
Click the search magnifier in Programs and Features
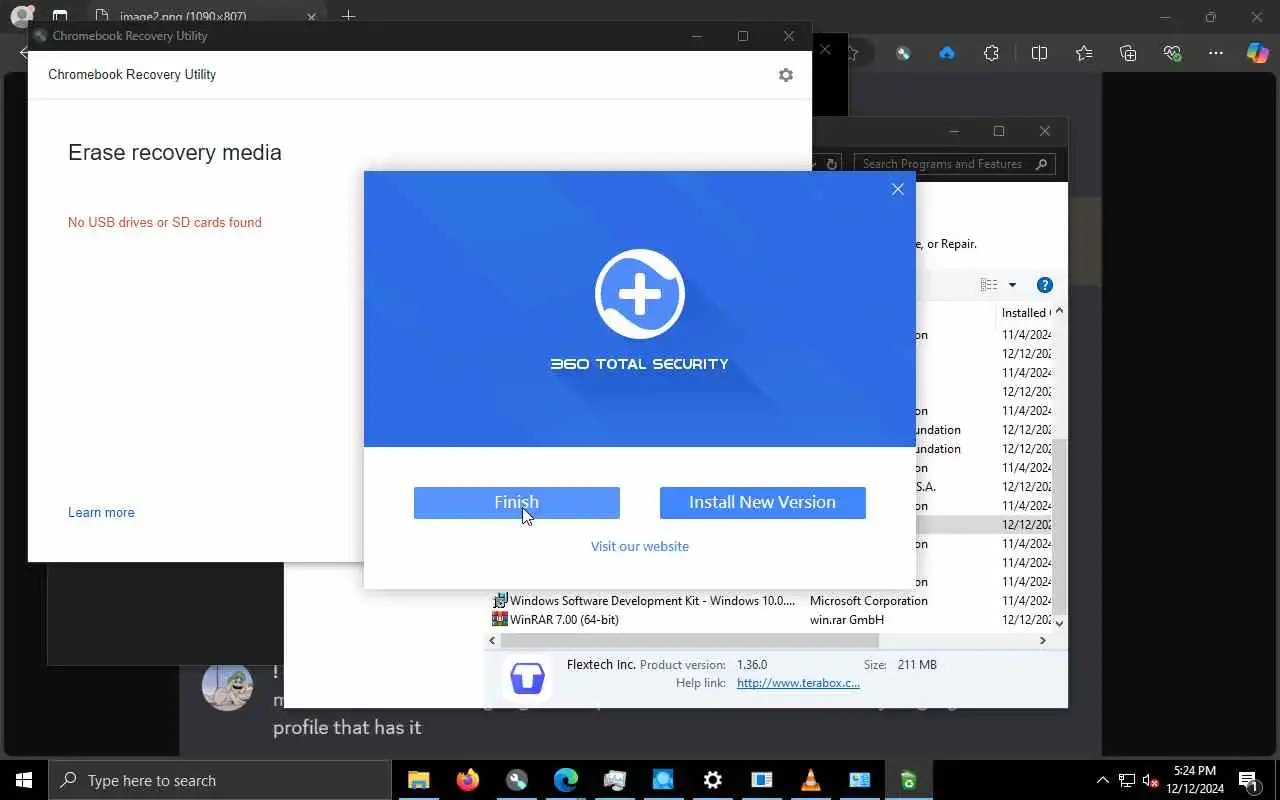(1042, 164)
